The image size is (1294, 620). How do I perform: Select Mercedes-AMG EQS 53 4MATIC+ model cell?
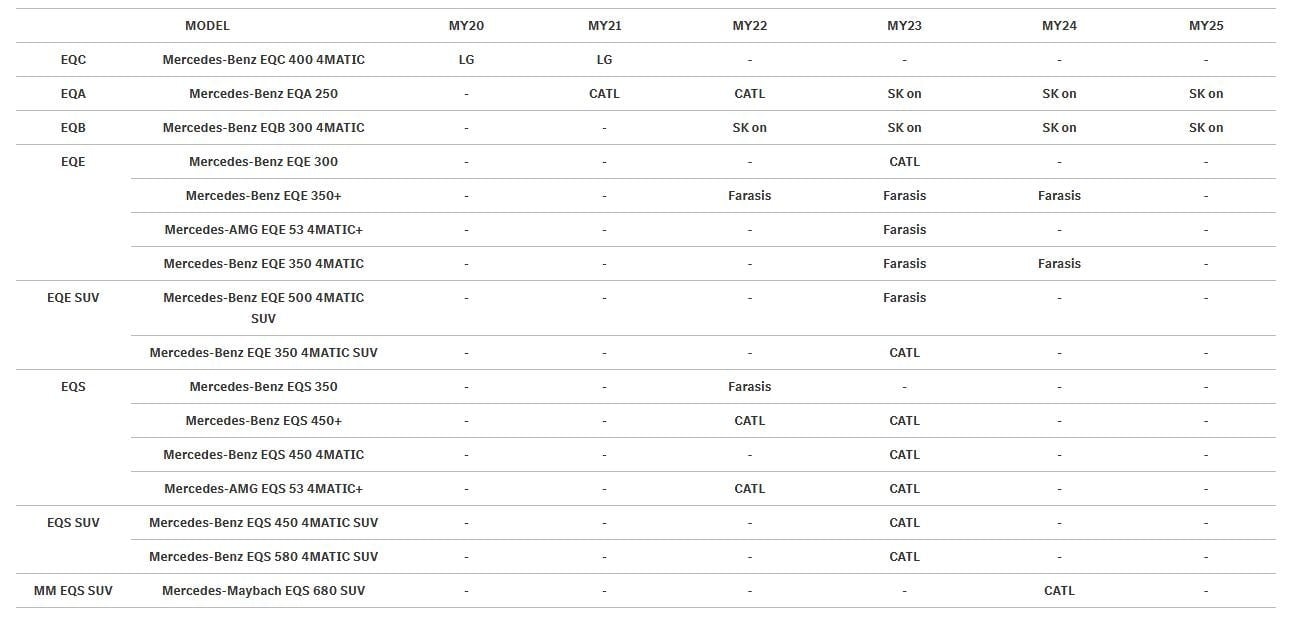pos(264,489)
